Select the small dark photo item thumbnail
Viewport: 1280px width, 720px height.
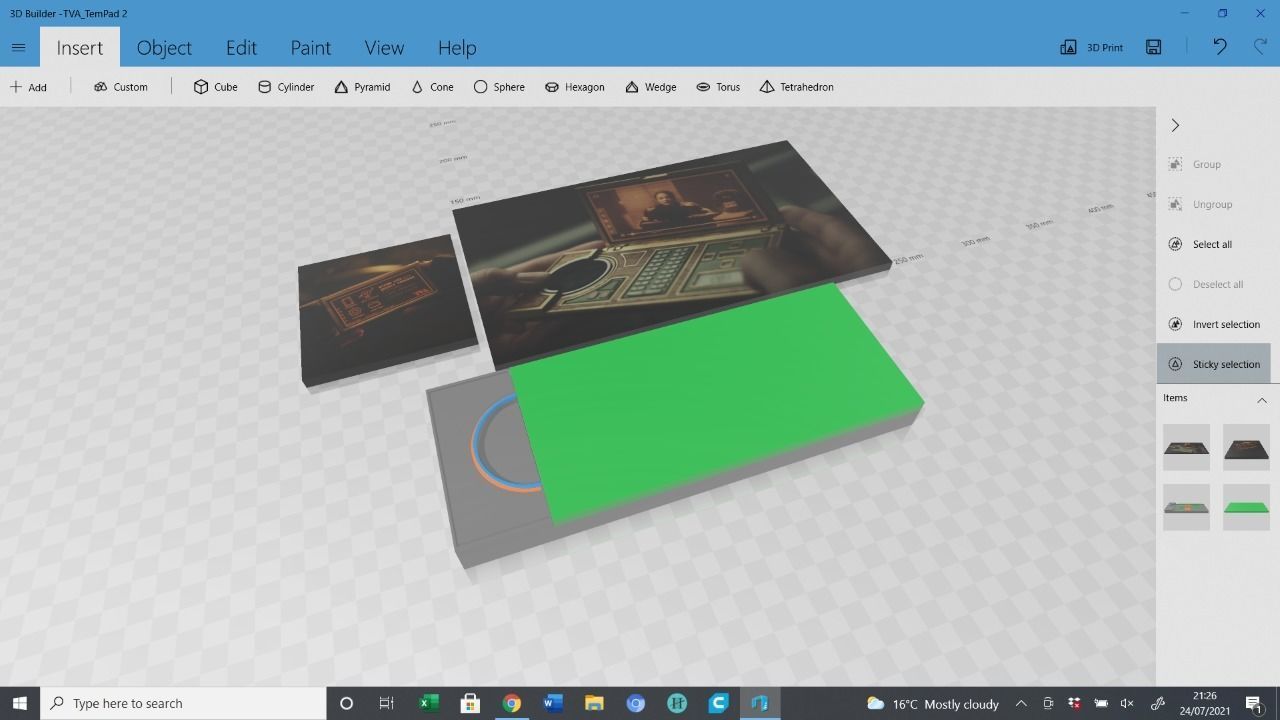tap(1246, 447)
